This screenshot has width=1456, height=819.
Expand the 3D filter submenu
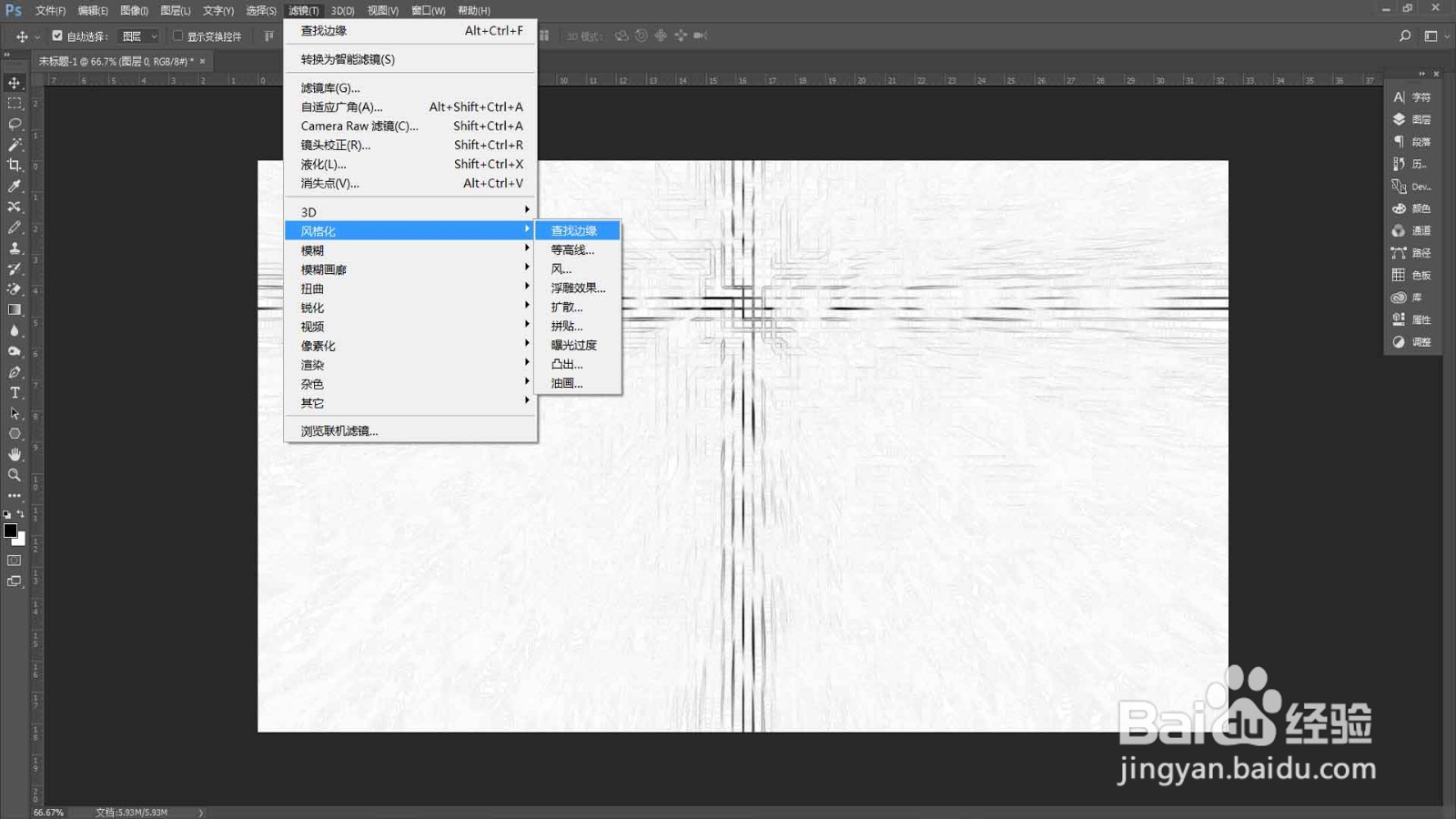tap(410, 212)
